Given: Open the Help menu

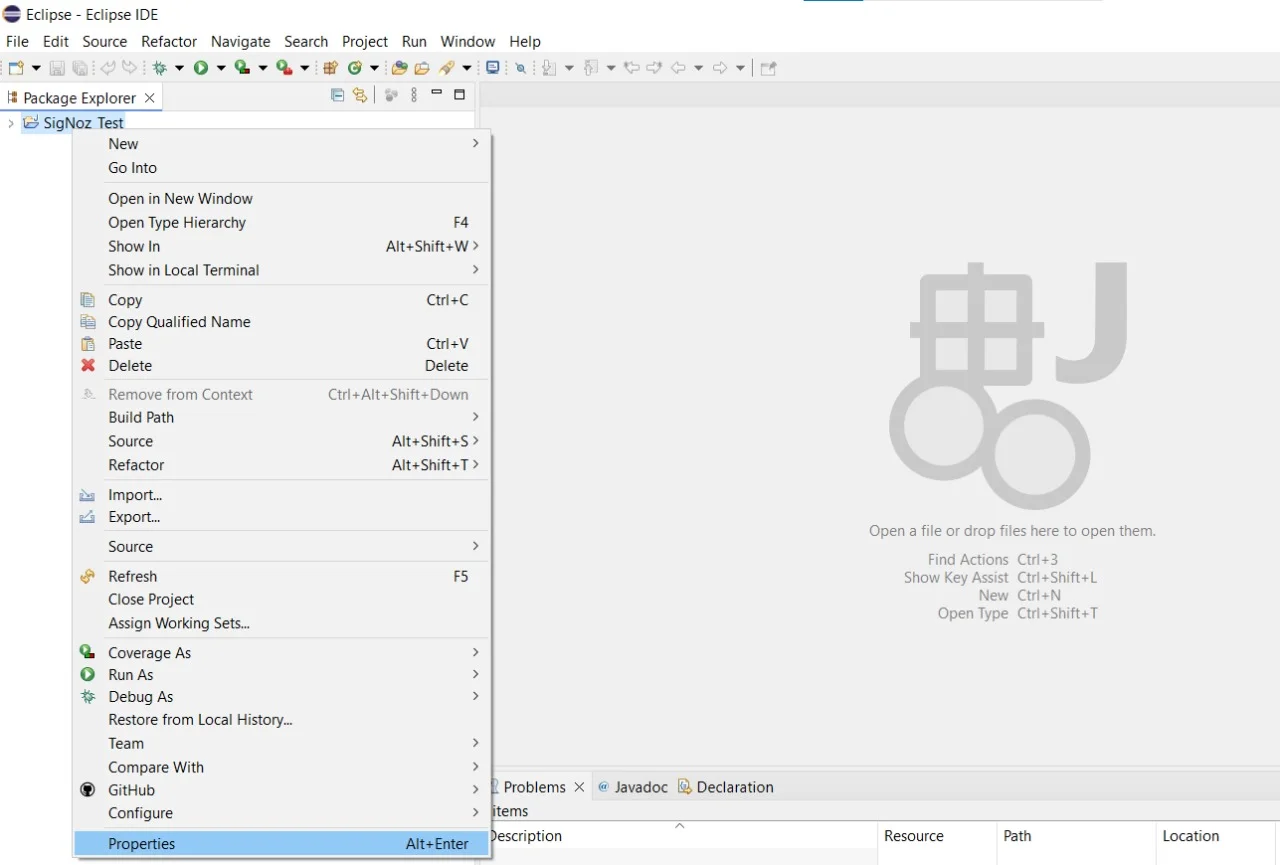Looking at the screenshot, I should click(525, 41).
